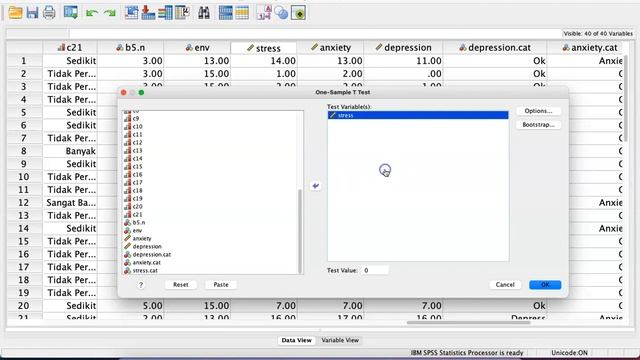Select c16 in the dialog variable list

(x=137, y=175)
